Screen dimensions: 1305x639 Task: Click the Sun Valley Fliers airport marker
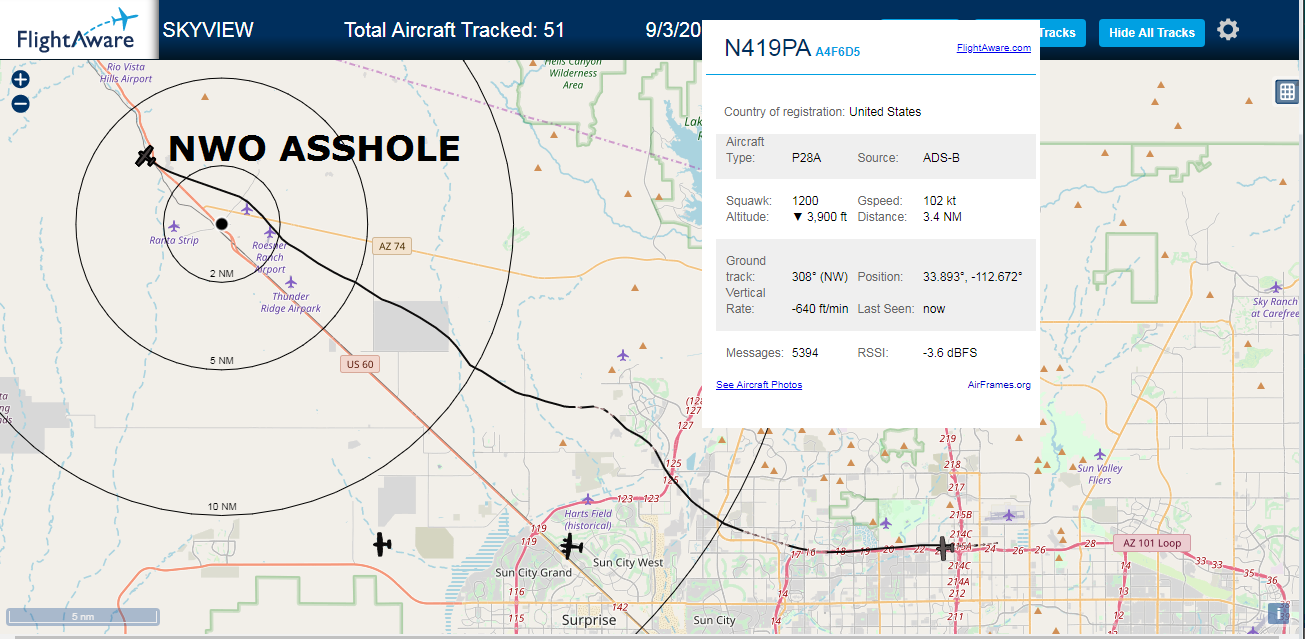1100,454
